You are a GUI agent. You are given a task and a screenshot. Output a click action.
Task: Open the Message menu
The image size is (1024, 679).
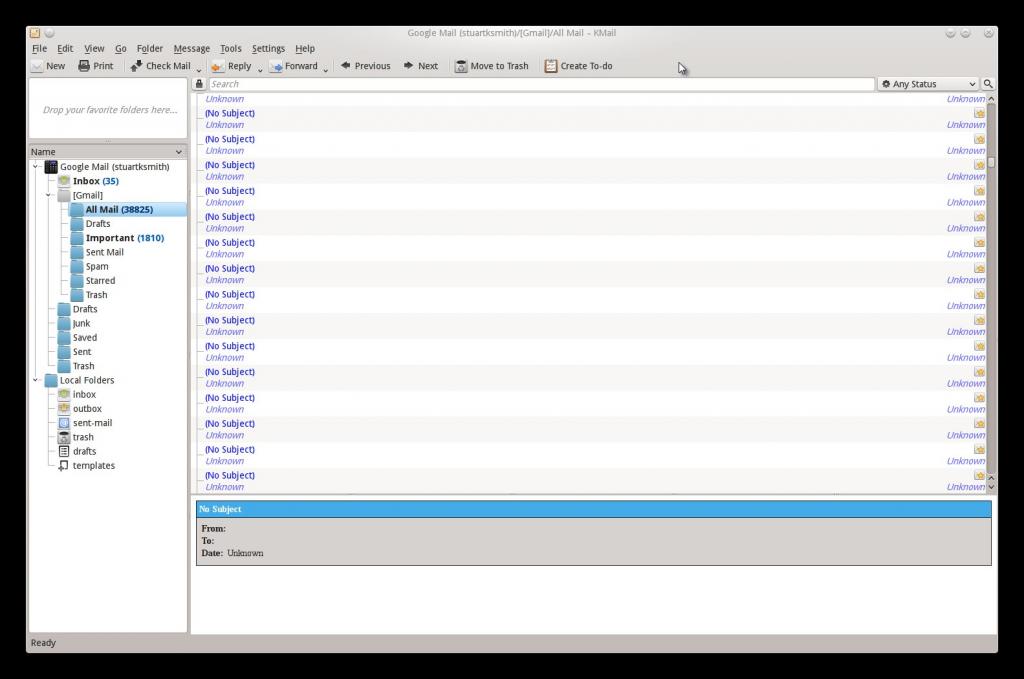[x=191, y=48]
